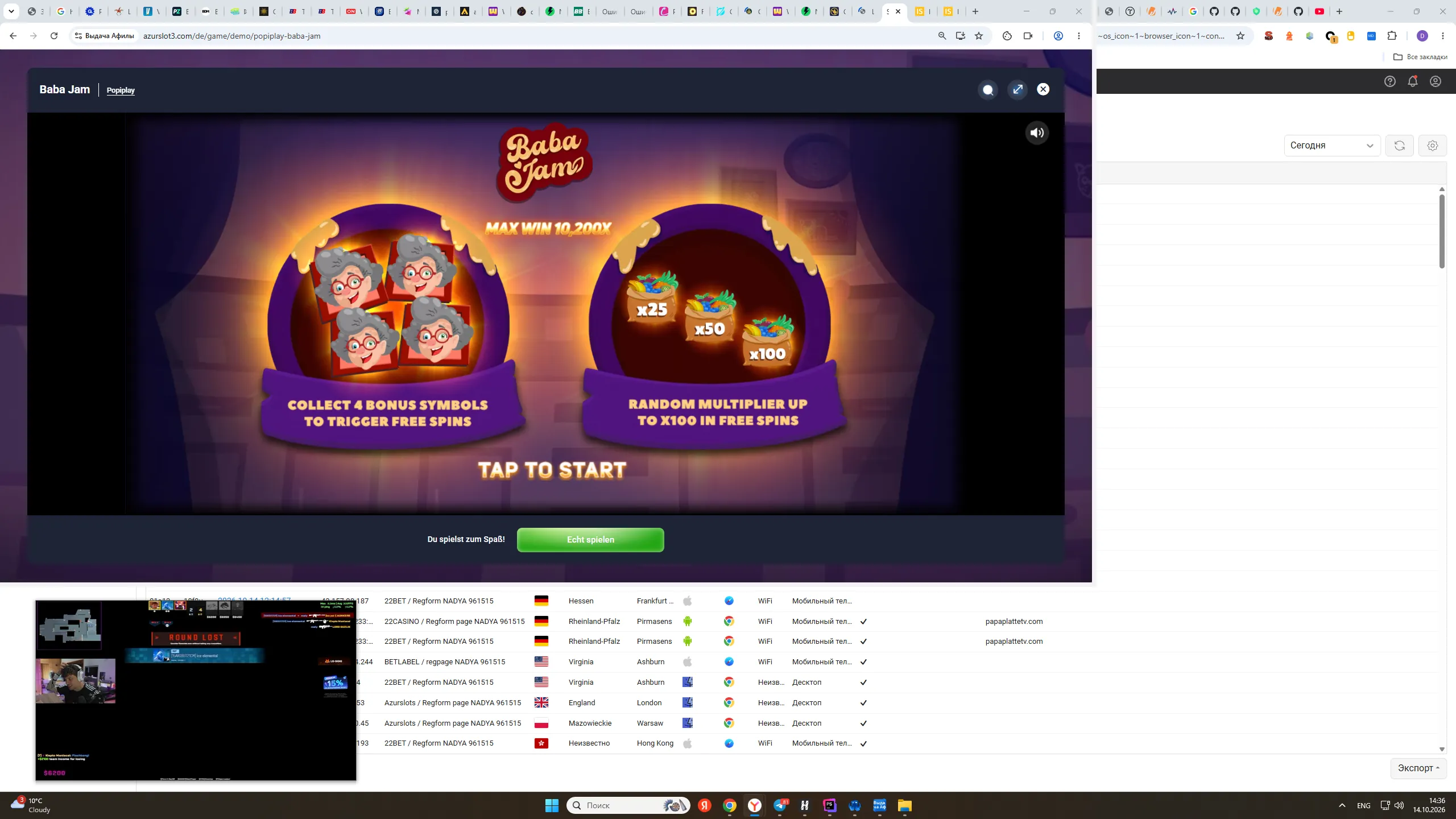Image resolution: width=1456 pixels, height=819 pixels.
Task: Open the Экспорт export dropdown
Action: pyautogui.click(x=1418, y=768)
